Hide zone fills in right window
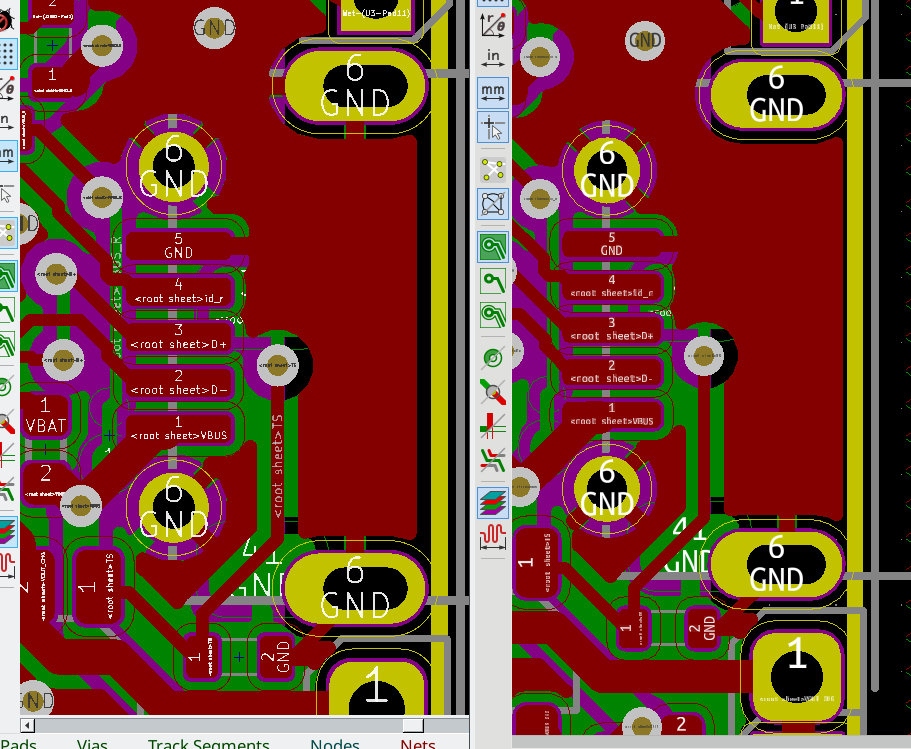This screenshot has height=749, width=911. (493, 281)
